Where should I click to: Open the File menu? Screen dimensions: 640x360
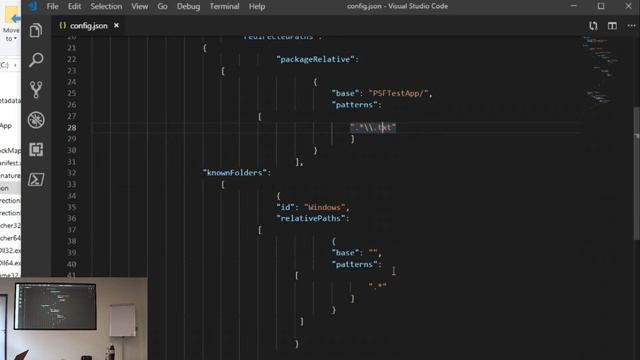tap(52, 6)
